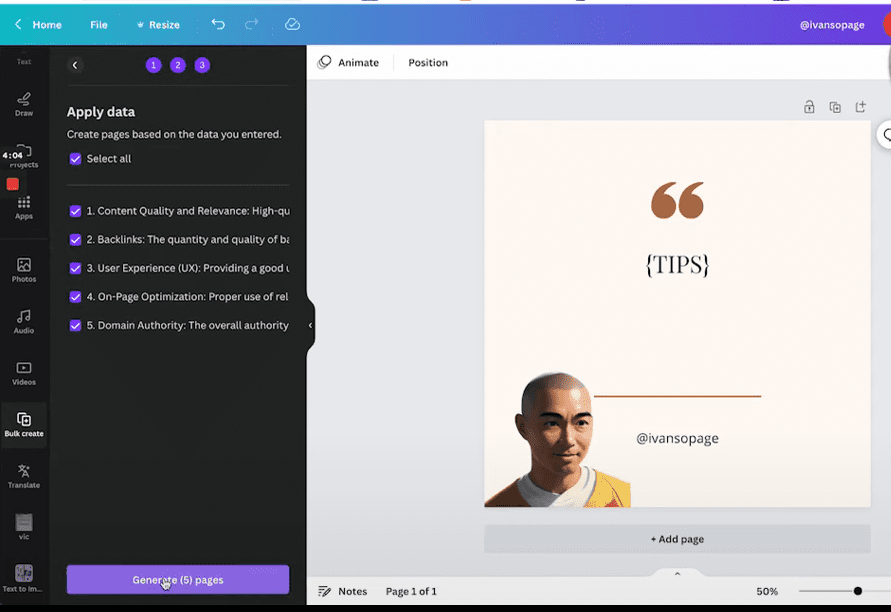The width and height of the screenshot is (891, 612).
Task: Open the Audio panel
Action: (24, 321)
